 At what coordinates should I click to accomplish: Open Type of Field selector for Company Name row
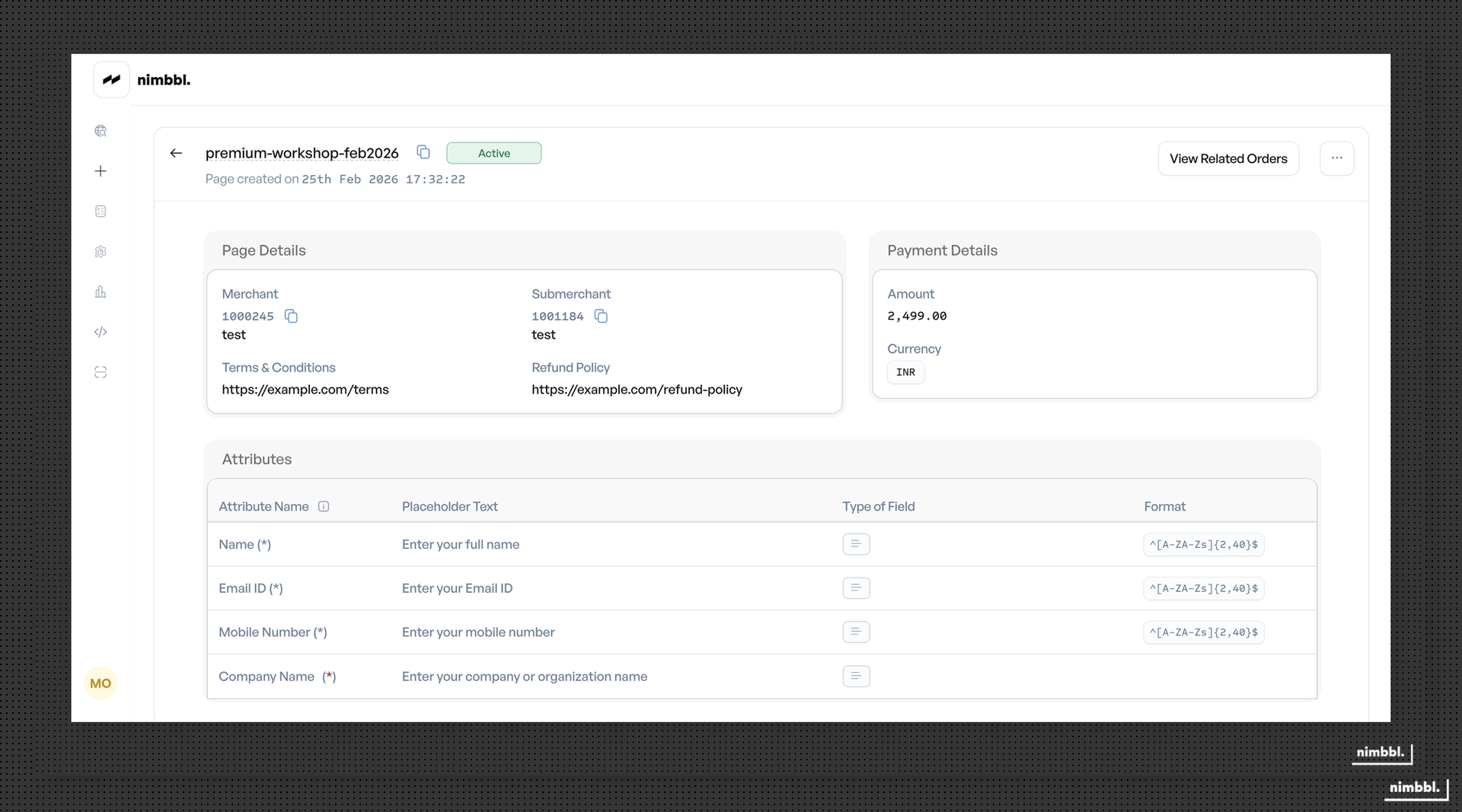point(856,676)
